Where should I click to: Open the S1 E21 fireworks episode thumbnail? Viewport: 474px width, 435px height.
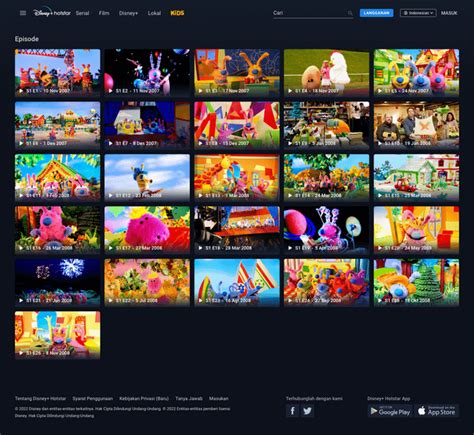[57, 283]
